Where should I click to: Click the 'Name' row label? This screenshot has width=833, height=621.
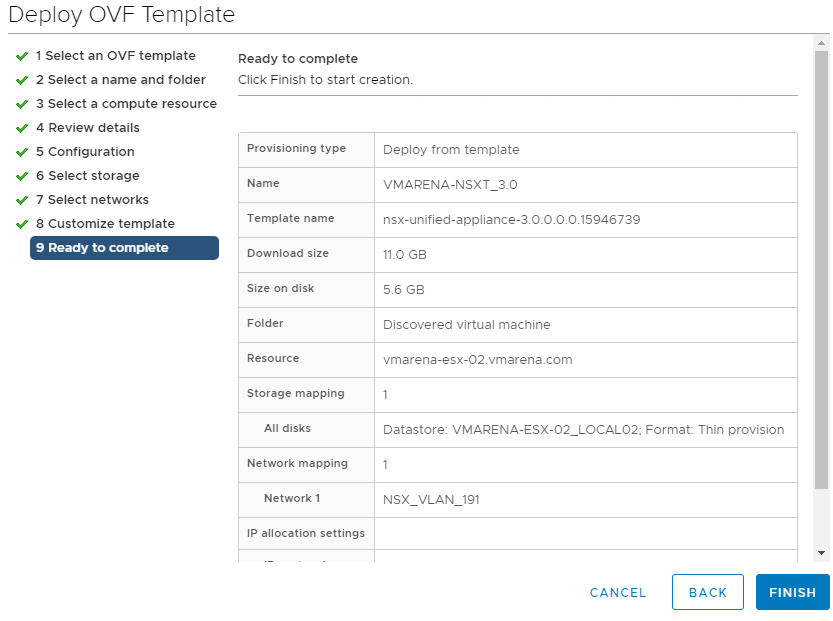[x=262, y=183]
